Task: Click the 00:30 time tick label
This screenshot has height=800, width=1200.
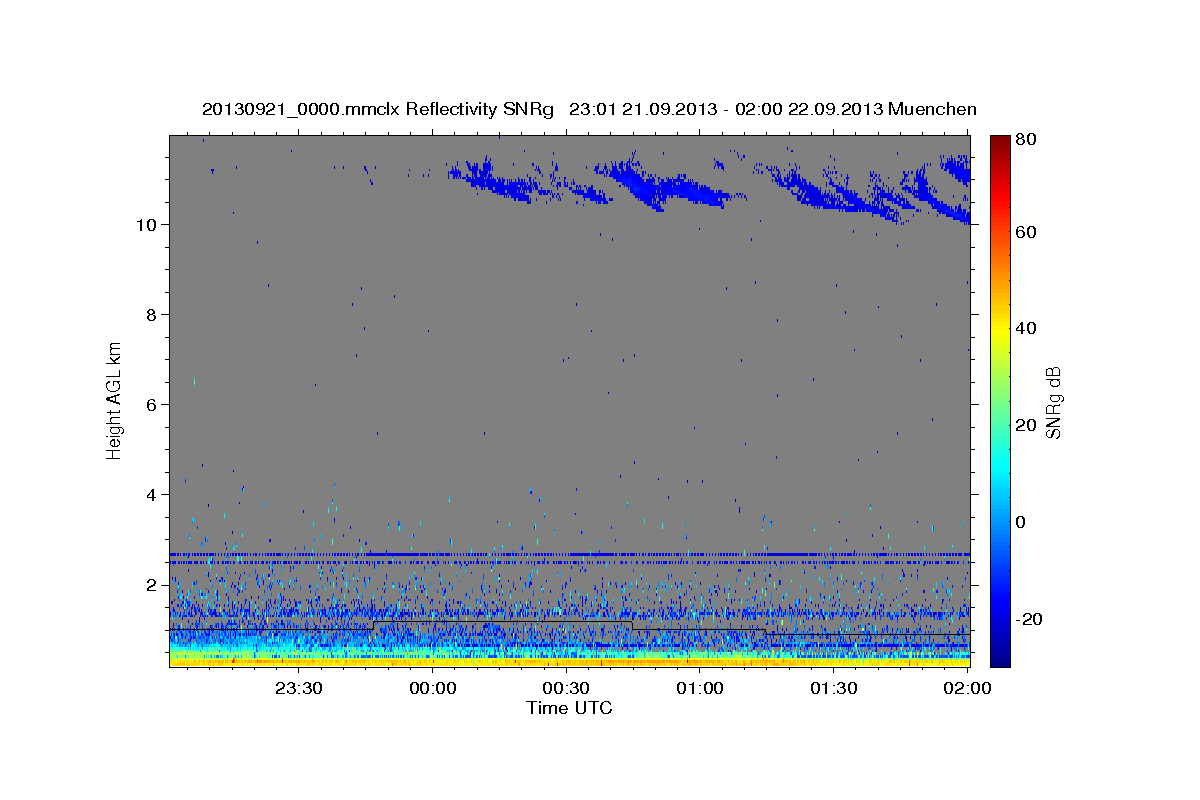Action: [x=566, y=688]
